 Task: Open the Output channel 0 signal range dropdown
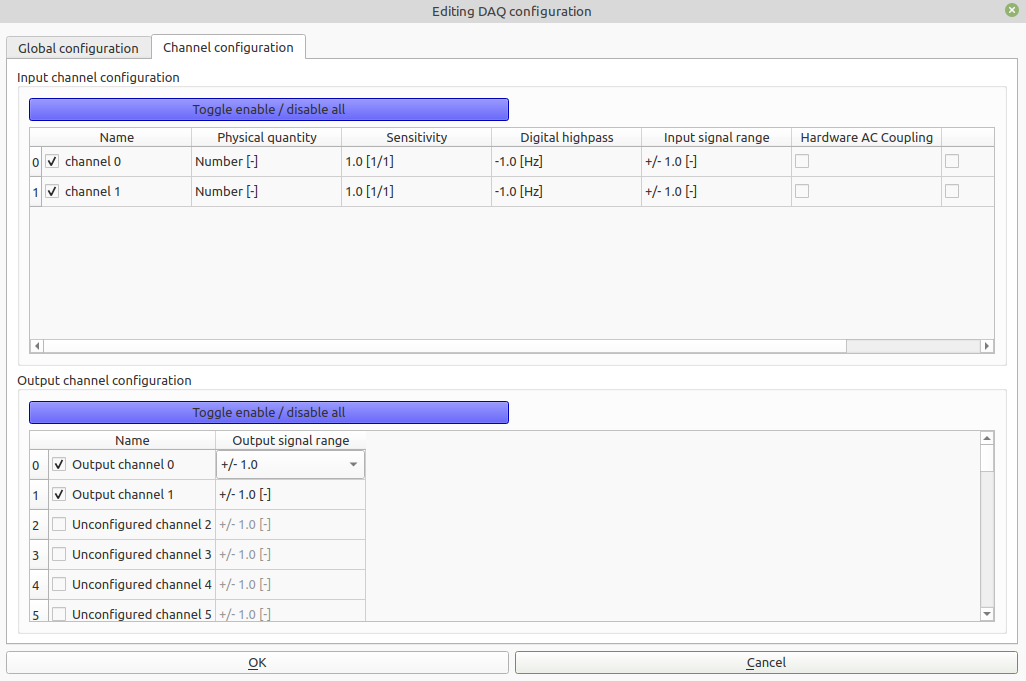291,464
